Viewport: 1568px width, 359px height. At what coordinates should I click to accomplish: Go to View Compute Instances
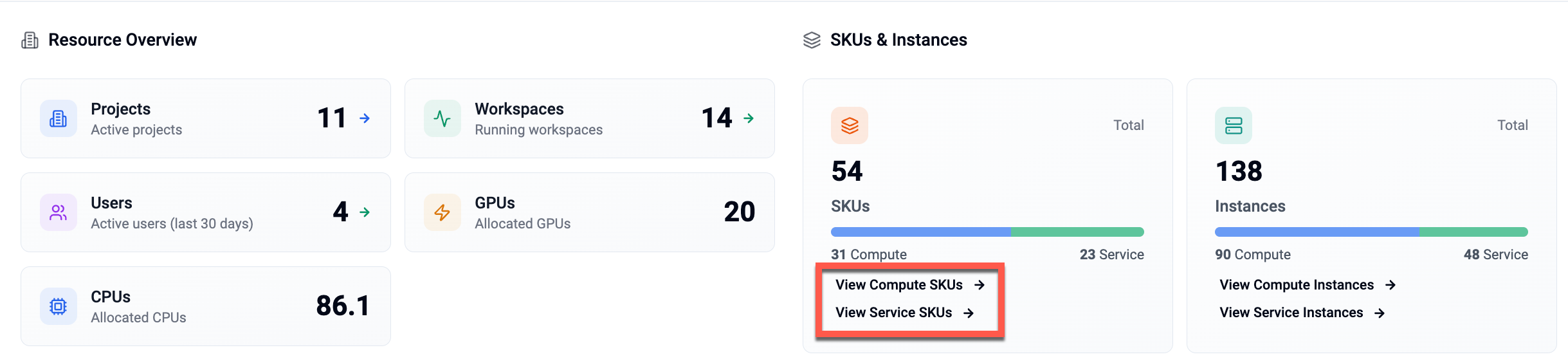(1306, 285)
